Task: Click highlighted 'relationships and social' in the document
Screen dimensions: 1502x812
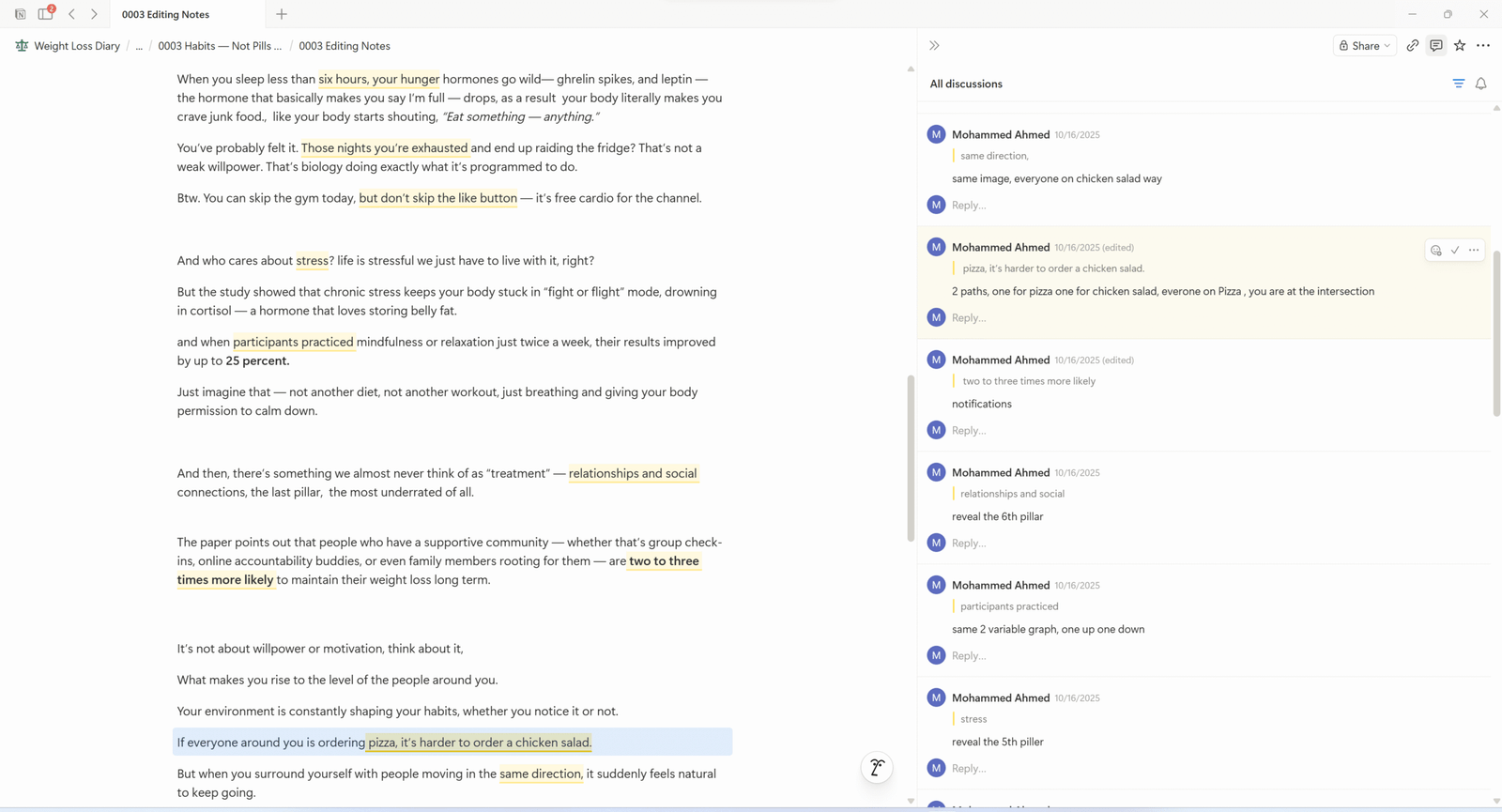Action: (633, 473)
